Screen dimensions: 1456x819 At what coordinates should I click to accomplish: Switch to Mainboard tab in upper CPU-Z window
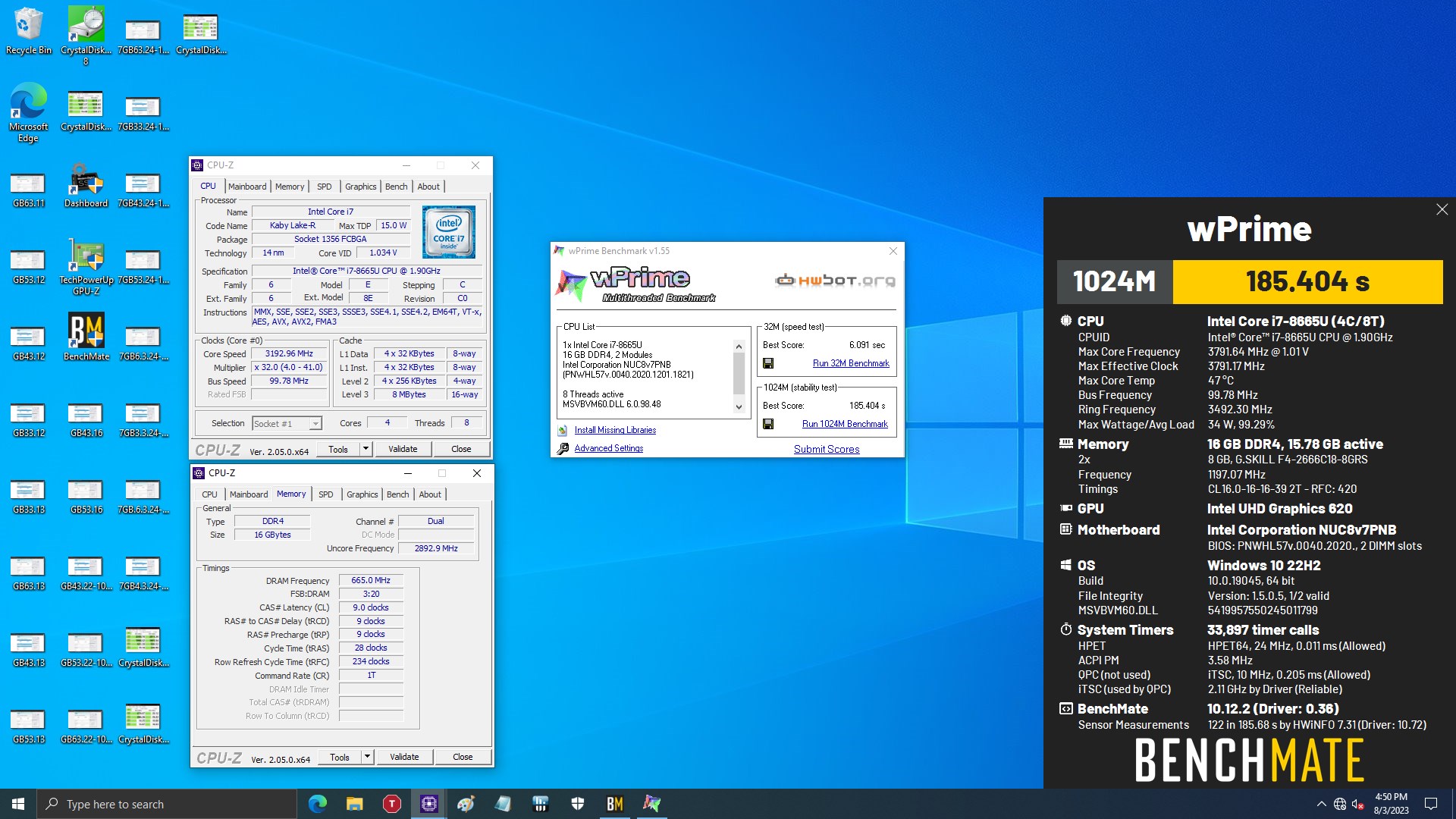[247, 187]
